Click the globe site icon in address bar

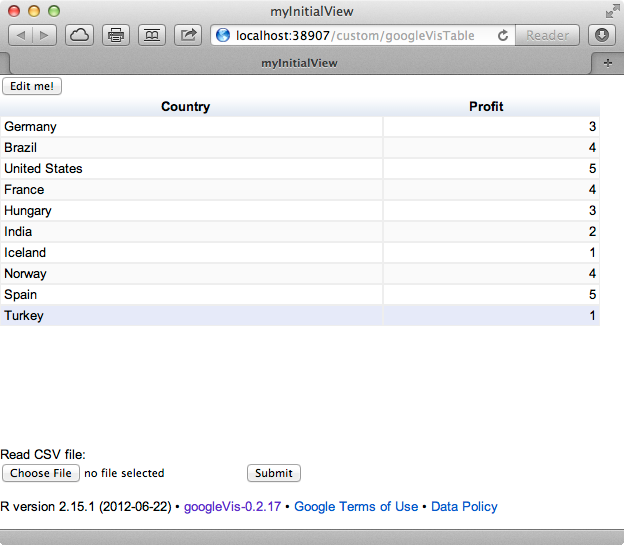pyautogui.click(x=223, y=35)
